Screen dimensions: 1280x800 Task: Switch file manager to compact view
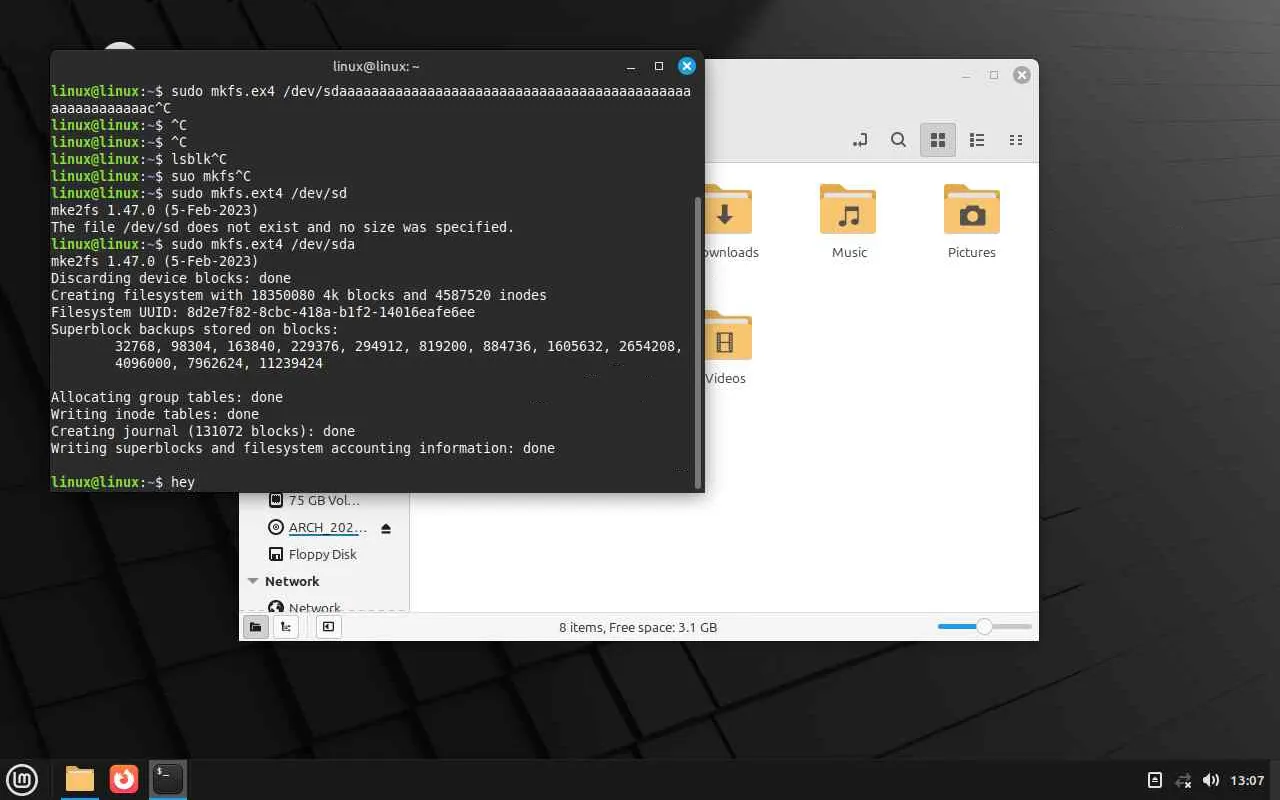pyautogui.click(x=1016, y=140)
